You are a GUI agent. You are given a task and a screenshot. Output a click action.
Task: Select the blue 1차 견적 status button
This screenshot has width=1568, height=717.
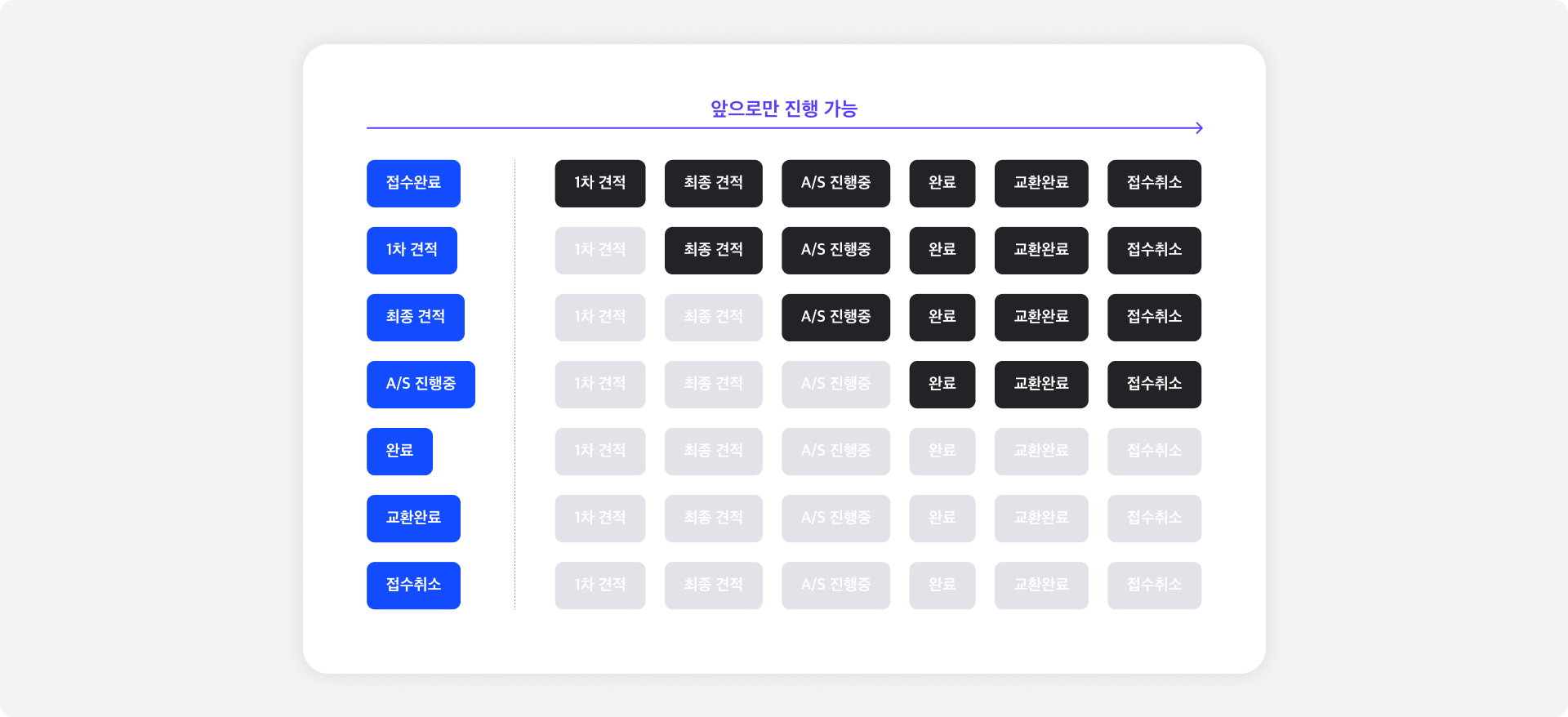pos(412,251)
